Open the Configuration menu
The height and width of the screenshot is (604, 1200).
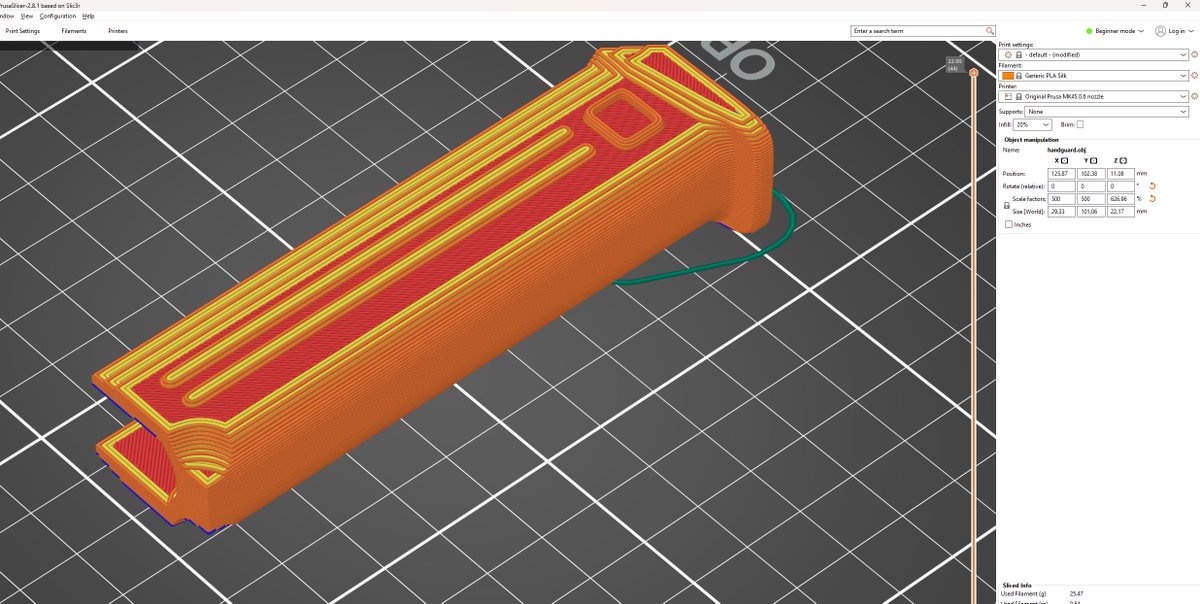point(56,16)
